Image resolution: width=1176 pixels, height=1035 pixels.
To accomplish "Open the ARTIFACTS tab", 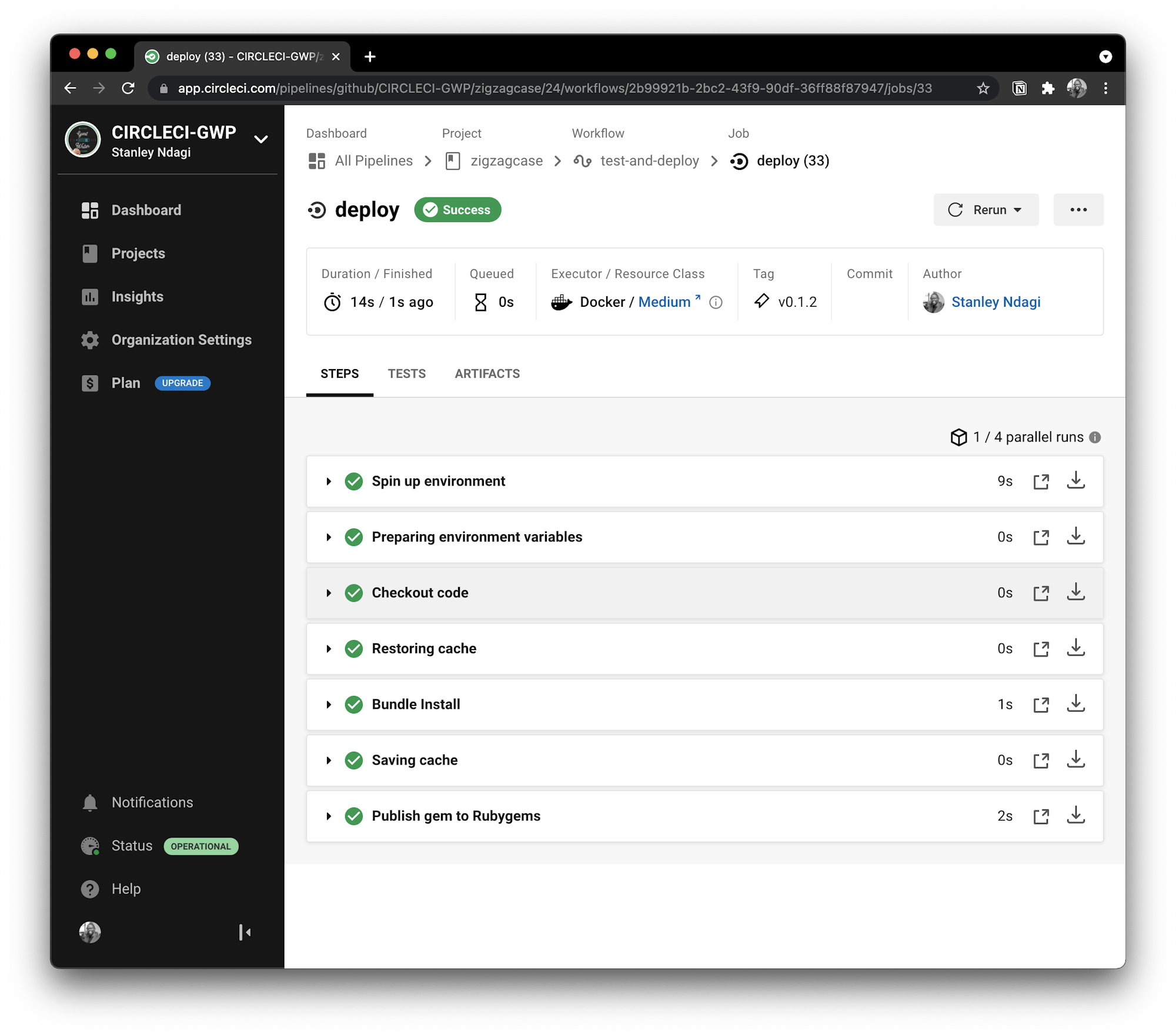I will (x=487, y=373).
